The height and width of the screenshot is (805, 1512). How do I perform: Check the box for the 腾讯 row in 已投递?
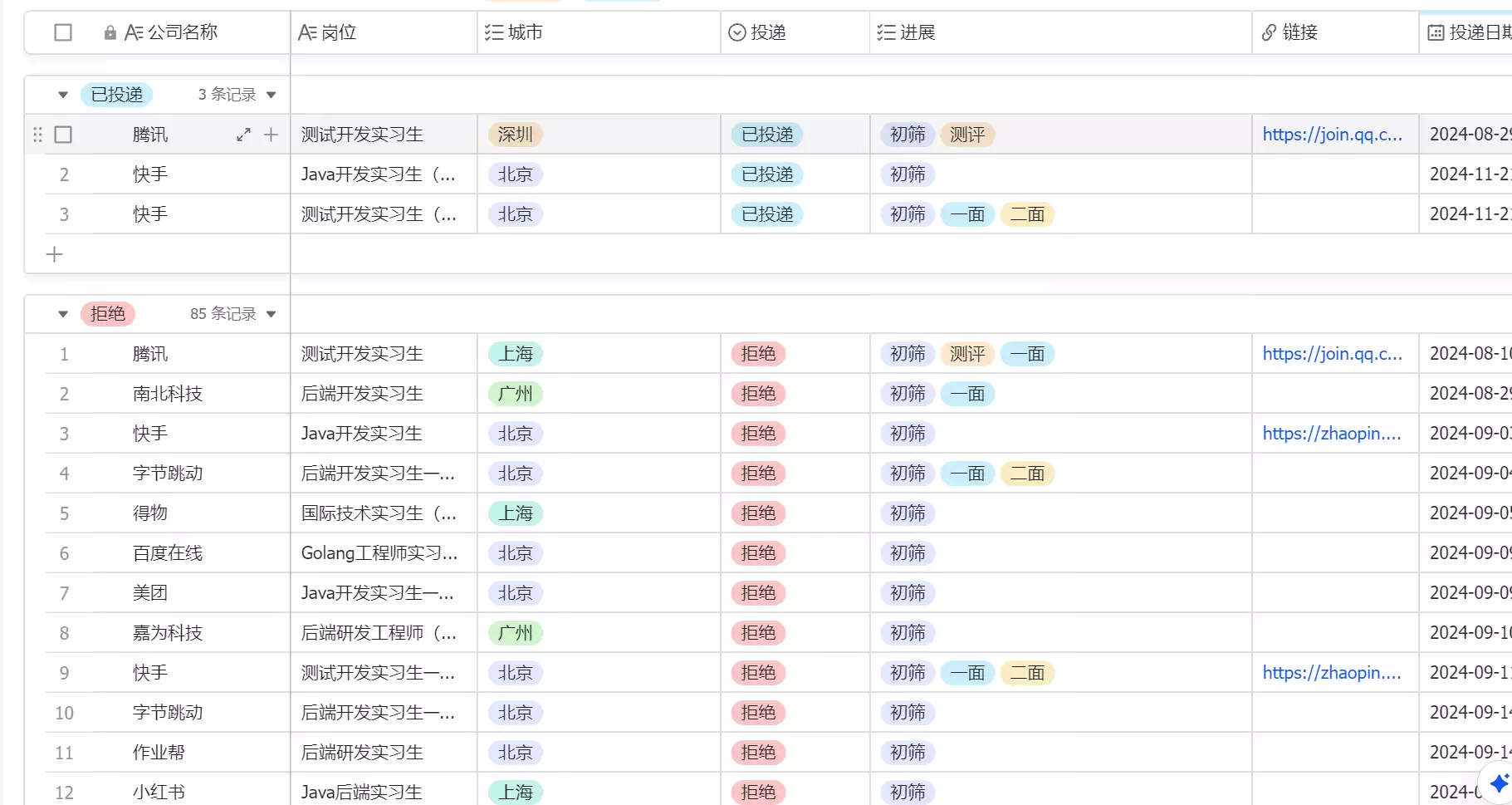[63, 135]
